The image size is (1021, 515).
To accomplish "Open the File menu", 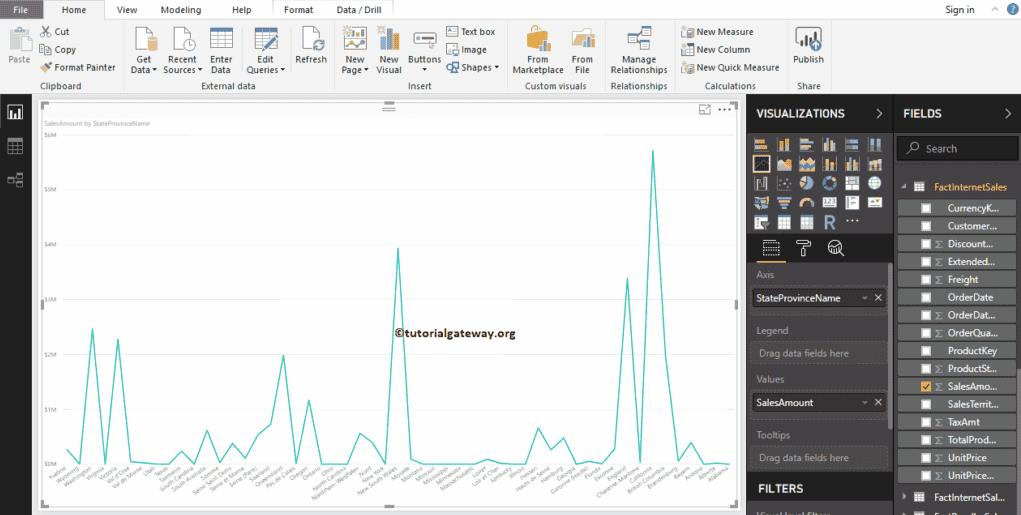I will point(21,9).
